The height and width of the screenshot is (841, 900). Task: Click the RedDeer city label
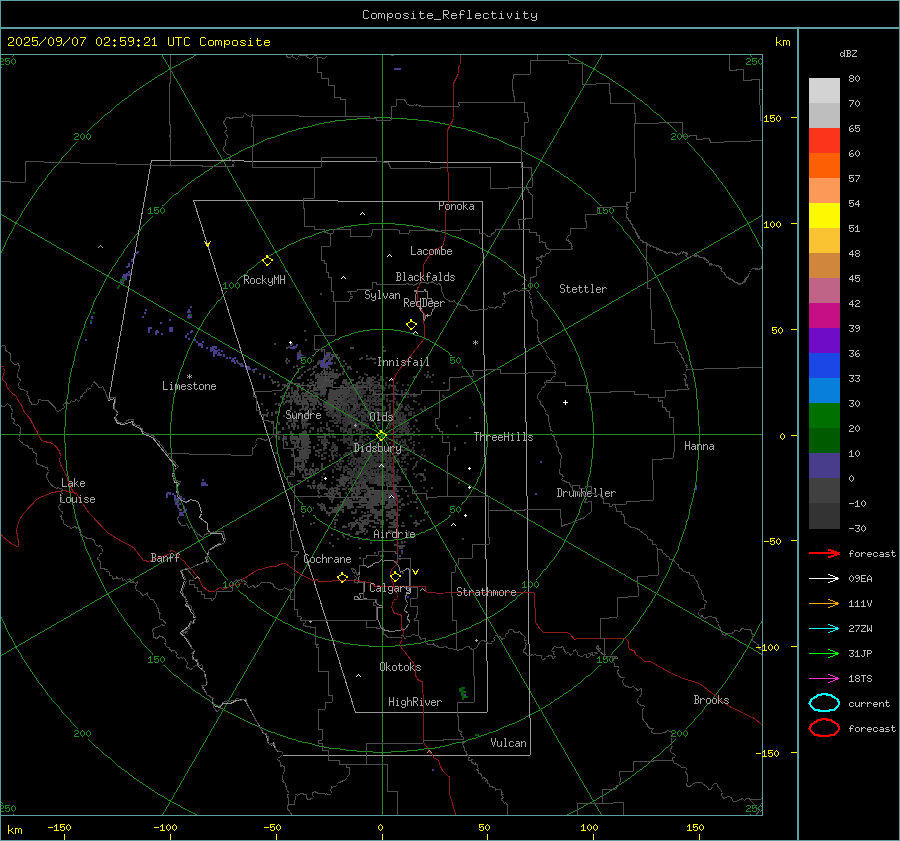[424, 303]
